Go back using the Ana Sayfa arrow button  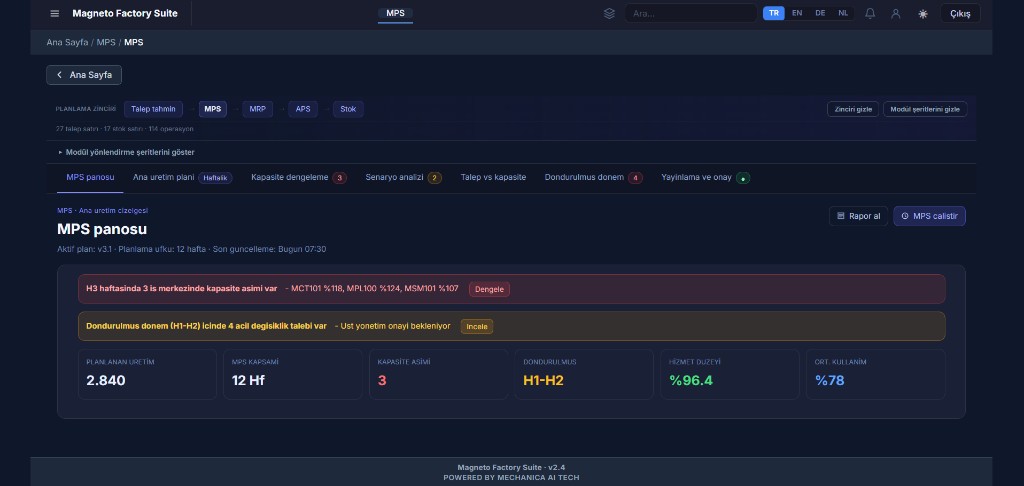click(84, 75)
